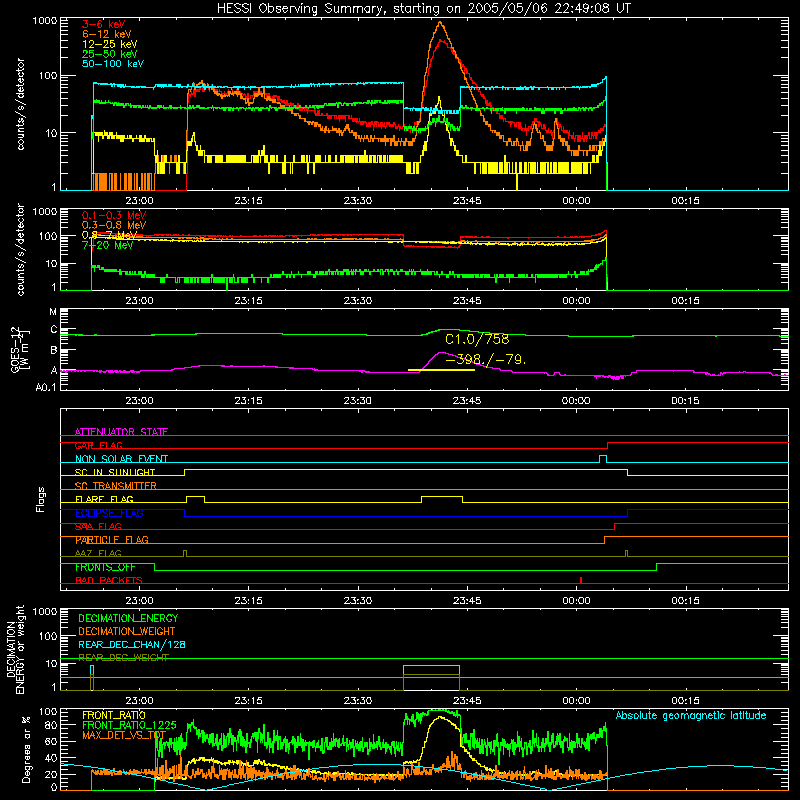
Task: Click 00:00 tick label under the decimation panel
Action: (576, 701)
